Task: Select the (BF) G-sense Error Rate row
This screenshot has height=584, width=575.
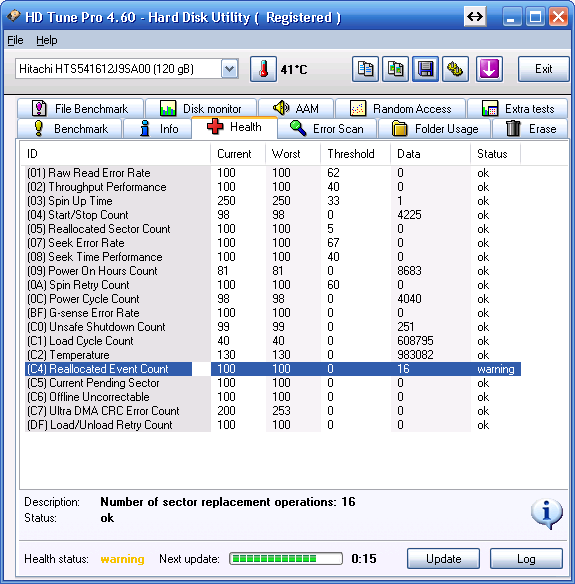Action: (x=273, y=313)
